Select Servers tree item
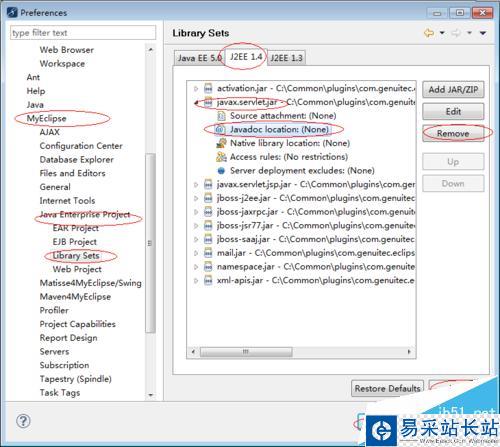Image resolution: width=500 pixels, height=447 pixels. pyautogui.click(x=54, y=352)
